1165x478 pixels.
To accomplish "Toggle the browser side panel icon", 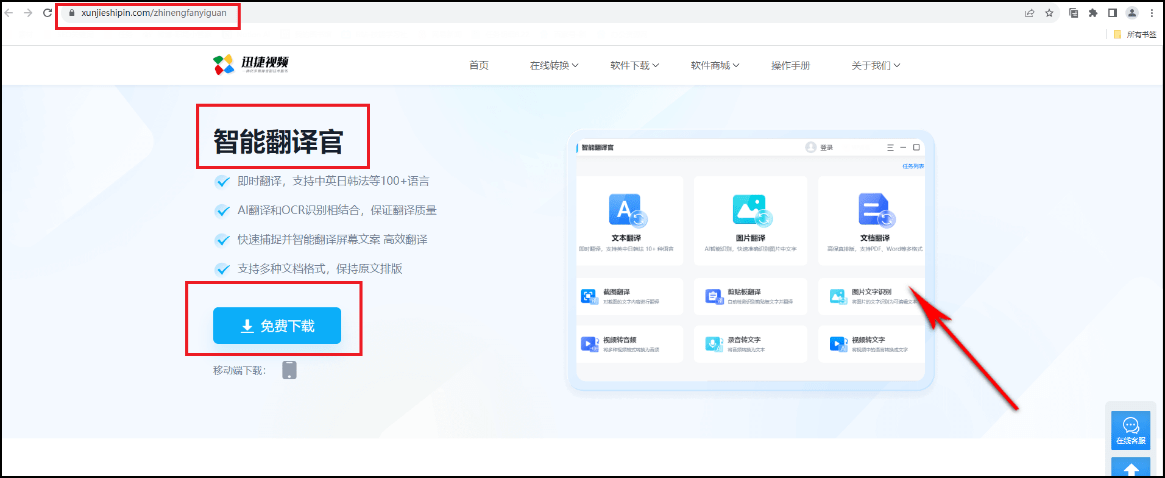I will (1112, 13).
